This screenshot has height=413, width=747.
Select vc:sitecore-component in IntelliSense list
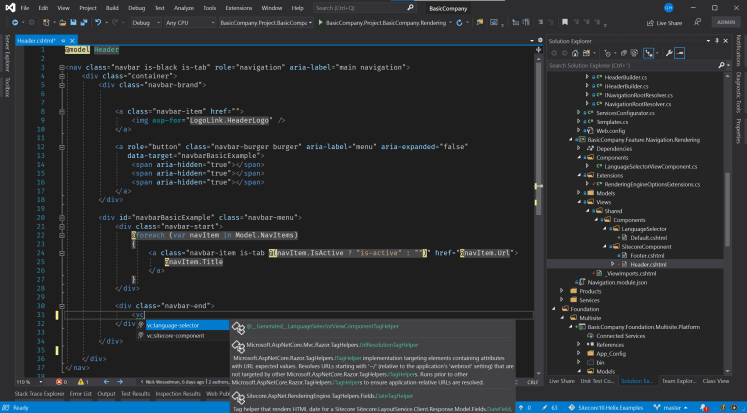174,335
